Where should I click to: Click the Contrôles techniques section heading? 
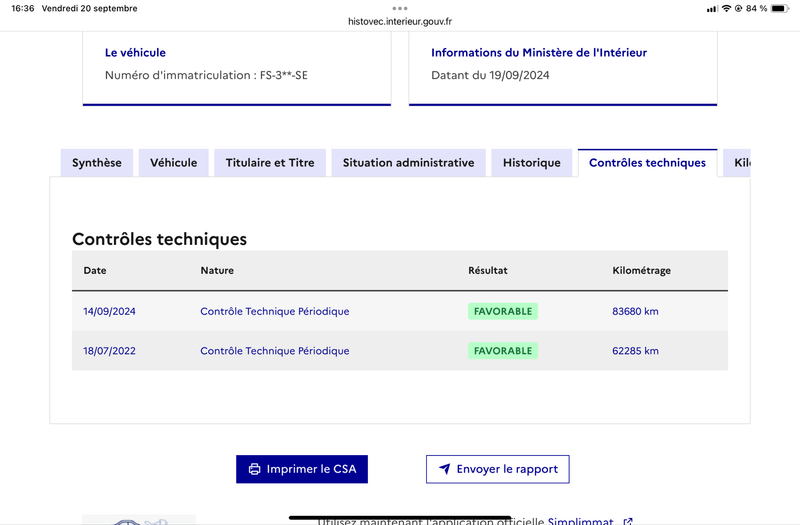(159, 239)
